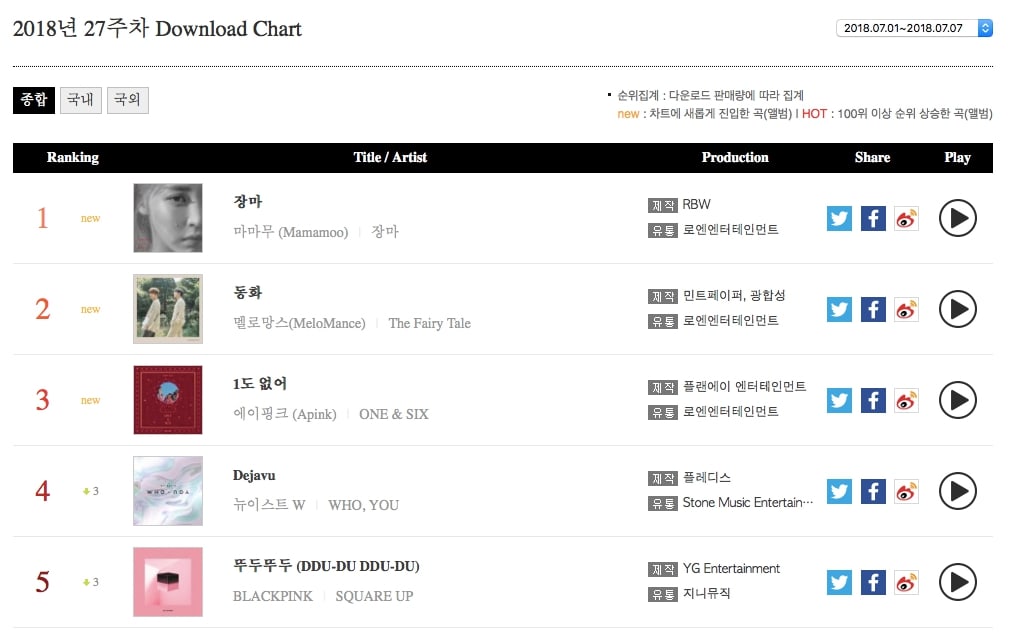Select the 종합 chart tab
Image resolution: width=1010 pixels, height=637 pixels.
point(34,100)
